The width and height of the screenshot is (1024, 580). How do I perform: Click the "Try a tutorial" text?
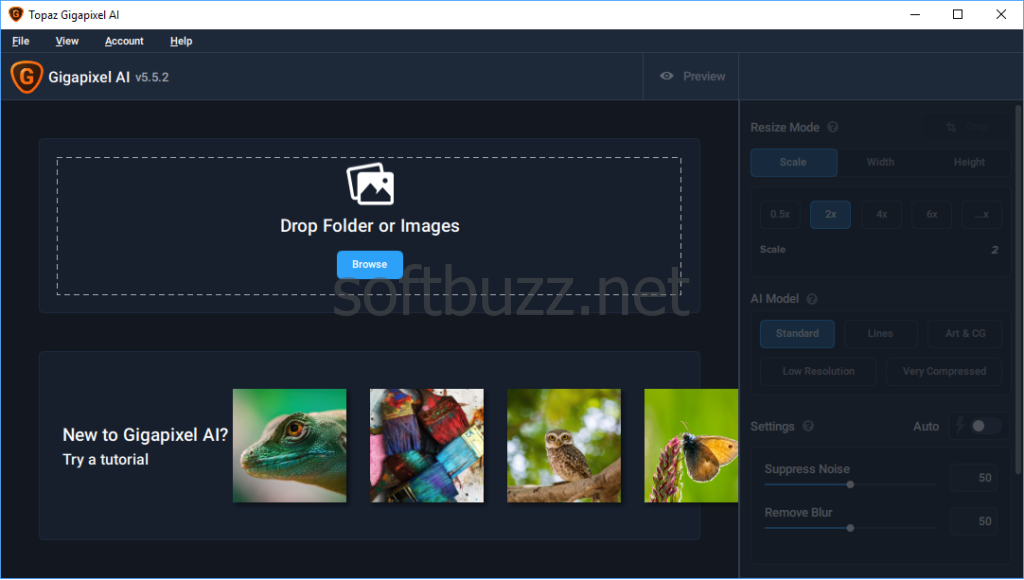106,460
